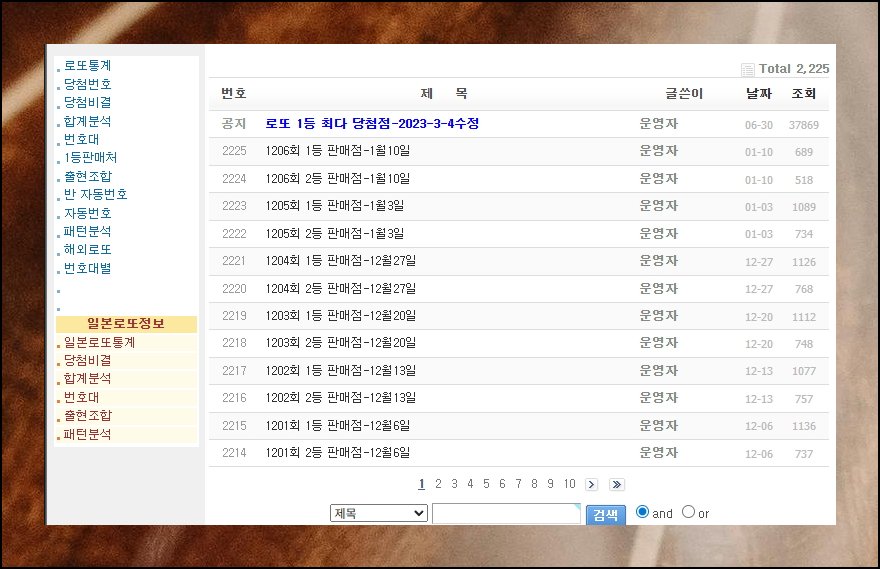Screen dimensions: 880x569
Task: Go to page 2 of list
Action: pyautogui.click(x=438, y=484)
